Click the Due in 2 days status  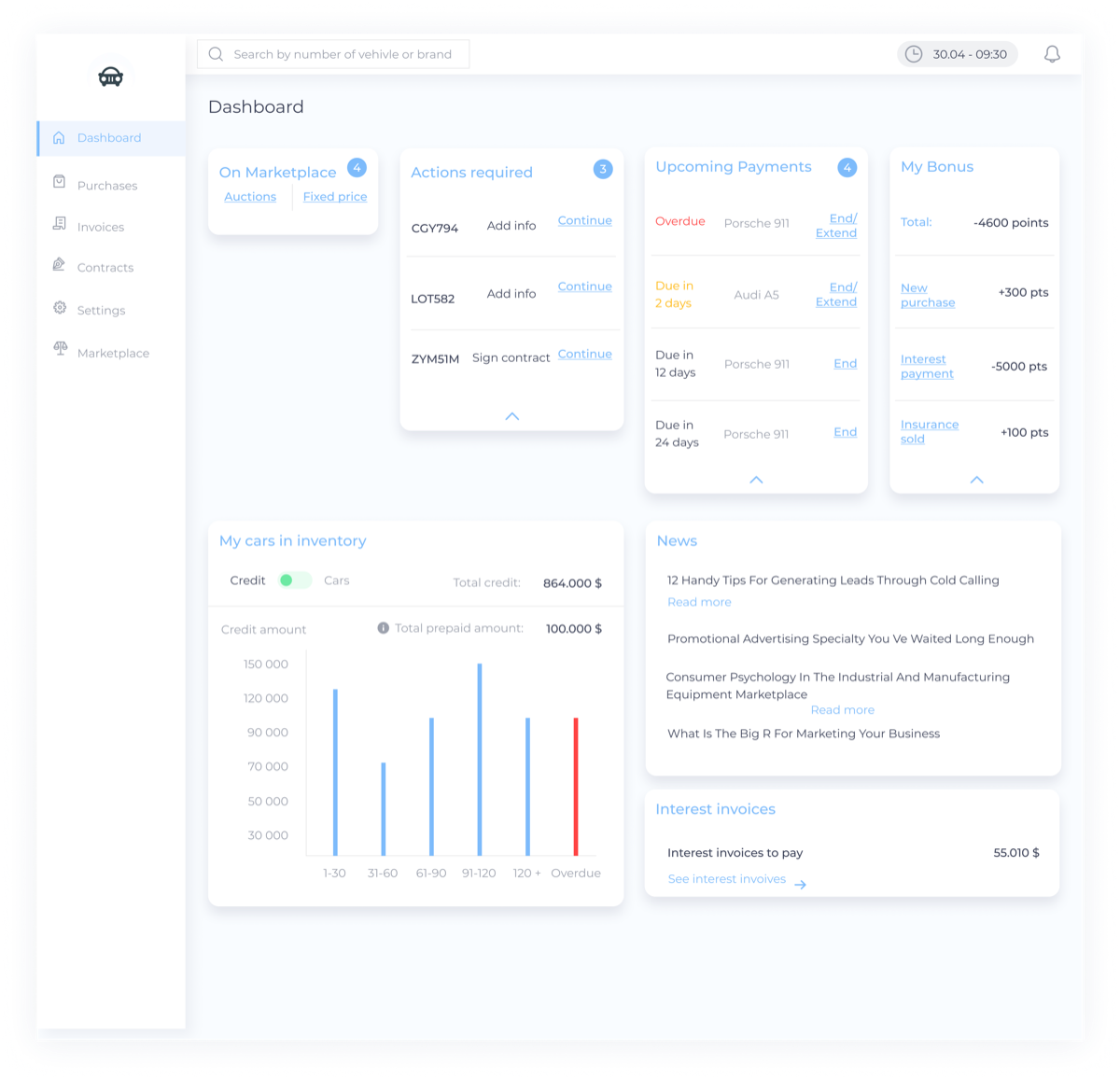tap(674, 295)
